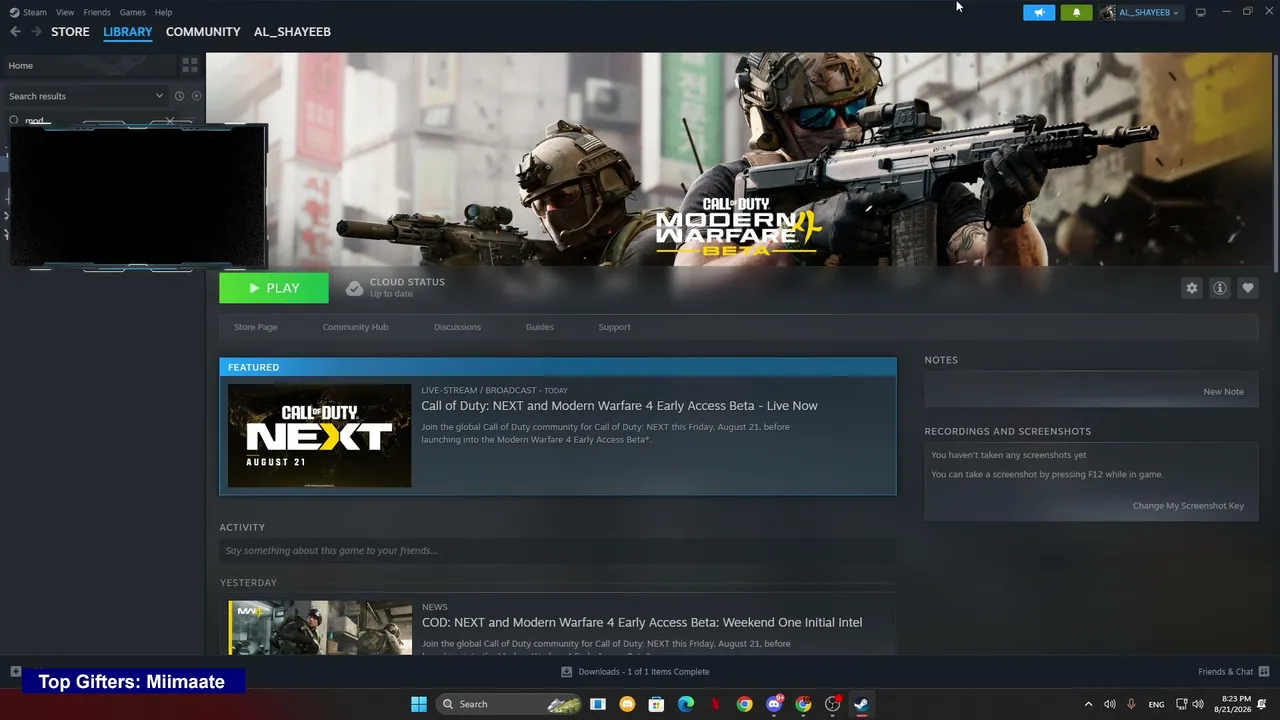Open the Discussions link
This screenshot has width=1280, height=720.
(457, 327)
